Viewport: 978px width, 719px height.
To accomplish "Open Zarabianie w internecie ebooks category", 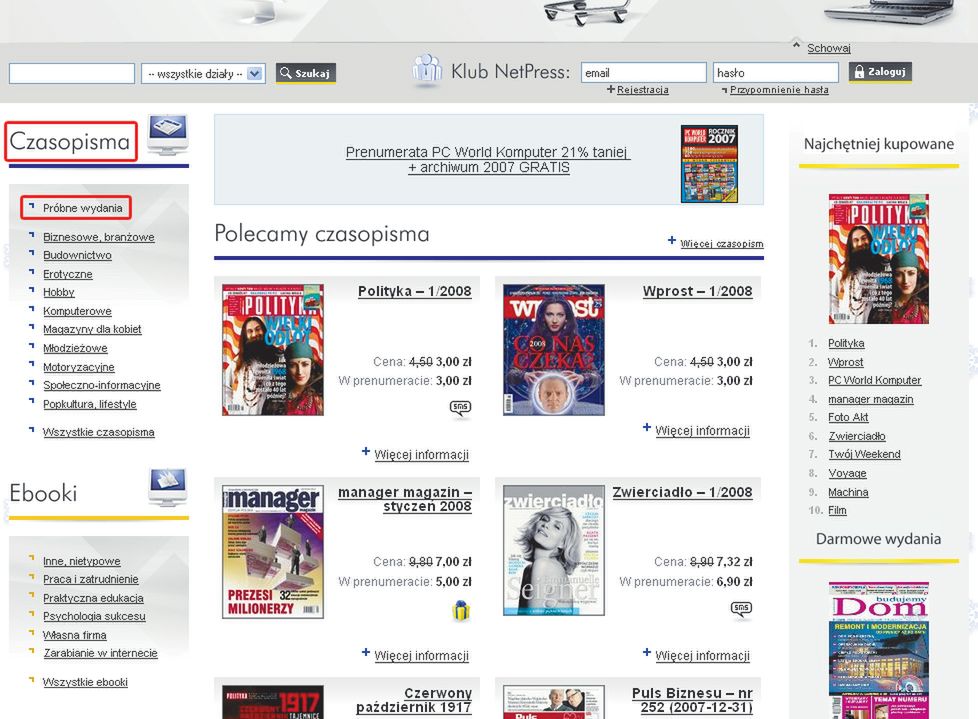I will (x=100, y=653).
